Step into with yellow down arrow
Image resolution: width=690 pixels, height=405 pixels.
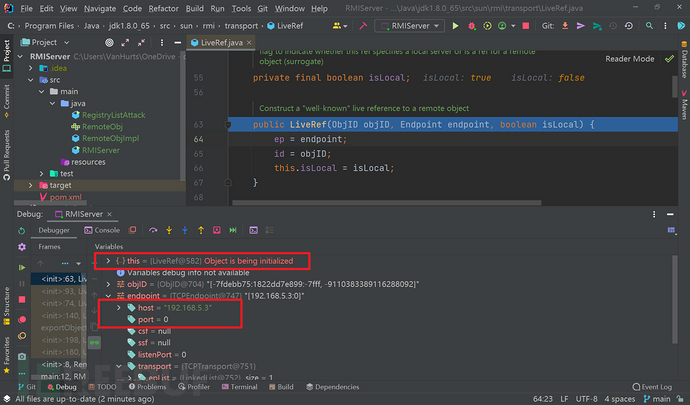pyautogui.click(x=169, y=230)
